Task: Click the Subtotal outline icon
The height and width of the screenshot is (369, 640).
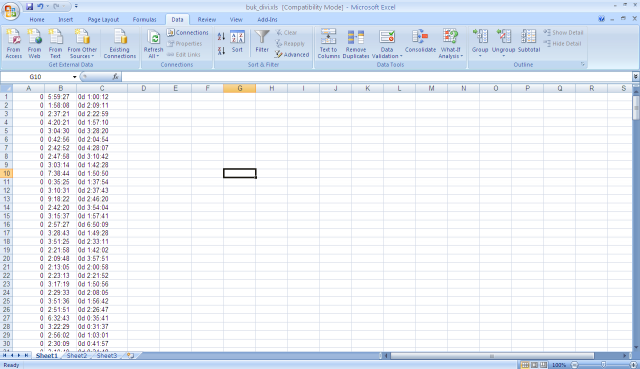Action: tap(529, 41)
